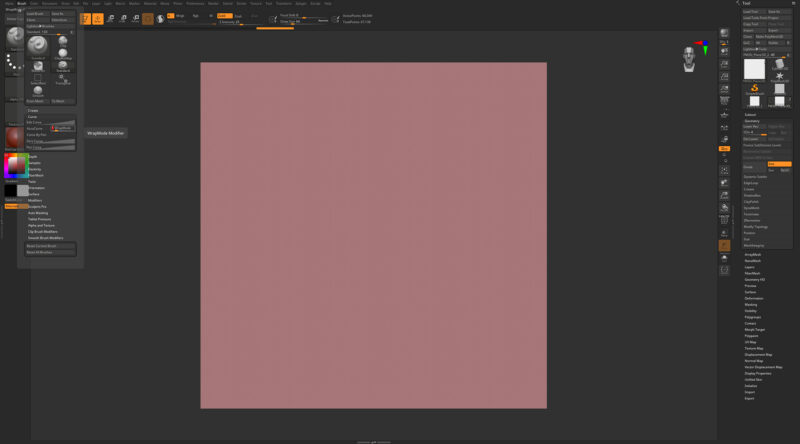Toggle the Zadd button
Image resolution: width=800 pixels, height=444 pixels.
click(224, 16)
